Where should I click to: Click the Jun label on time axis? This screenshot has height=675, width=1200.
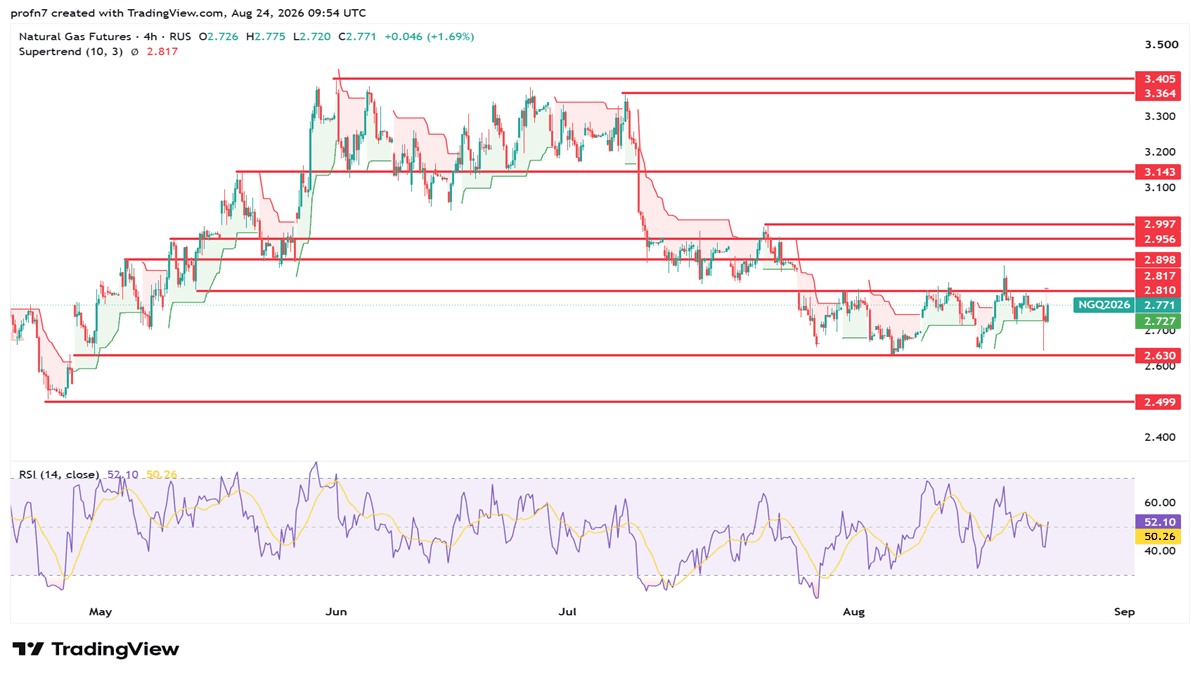pyautogui.click(x=337, y=610)
